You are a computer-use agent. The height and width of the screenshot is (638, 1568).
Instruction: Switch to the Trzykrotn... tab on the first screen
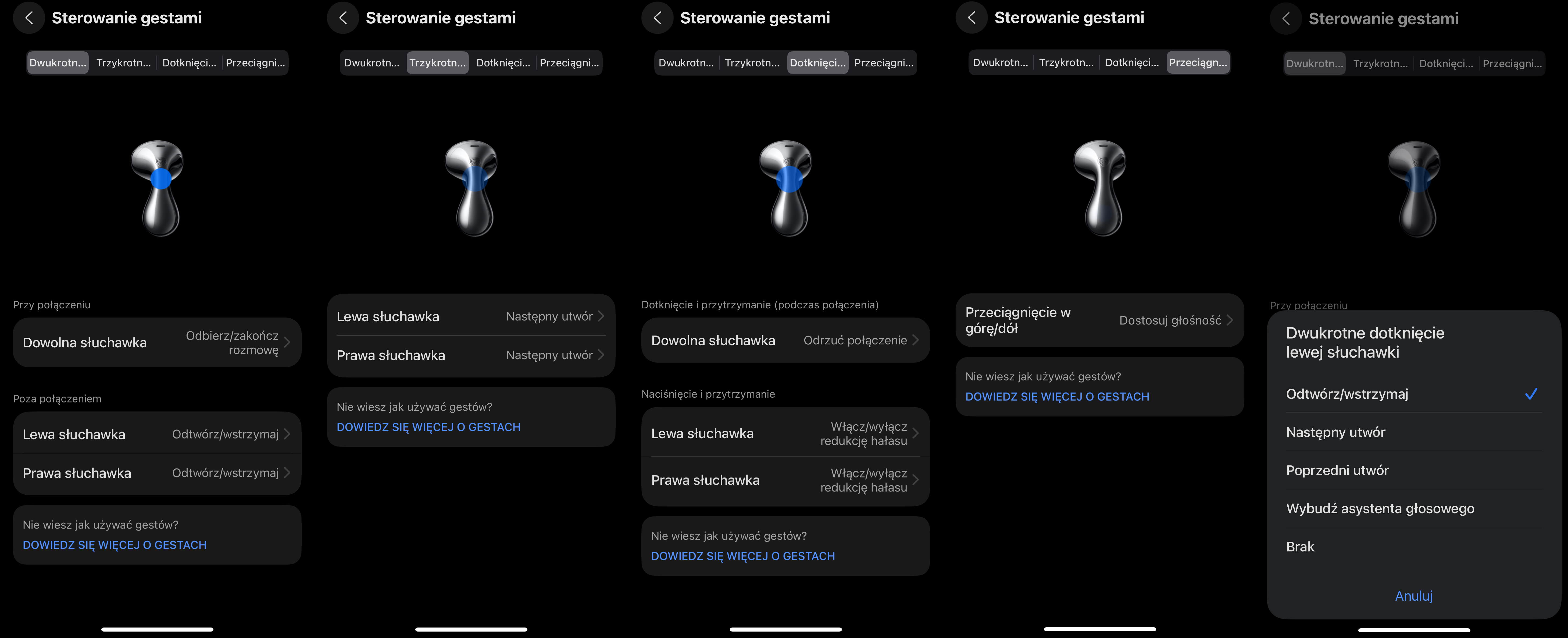(x=124, y=63)
